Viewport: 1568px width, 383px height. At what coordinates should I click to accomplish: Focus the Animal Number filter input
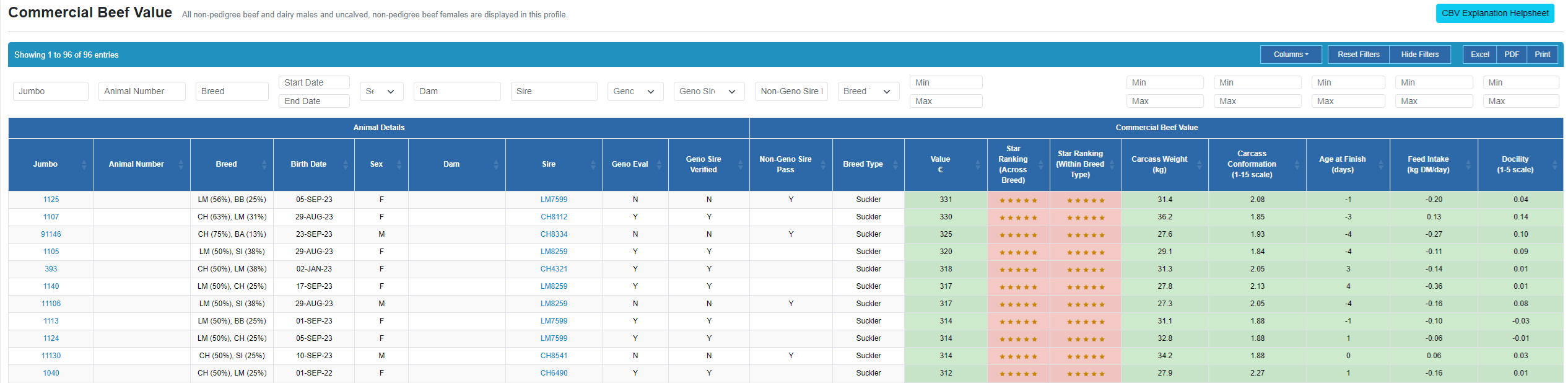tap(142, 91)
